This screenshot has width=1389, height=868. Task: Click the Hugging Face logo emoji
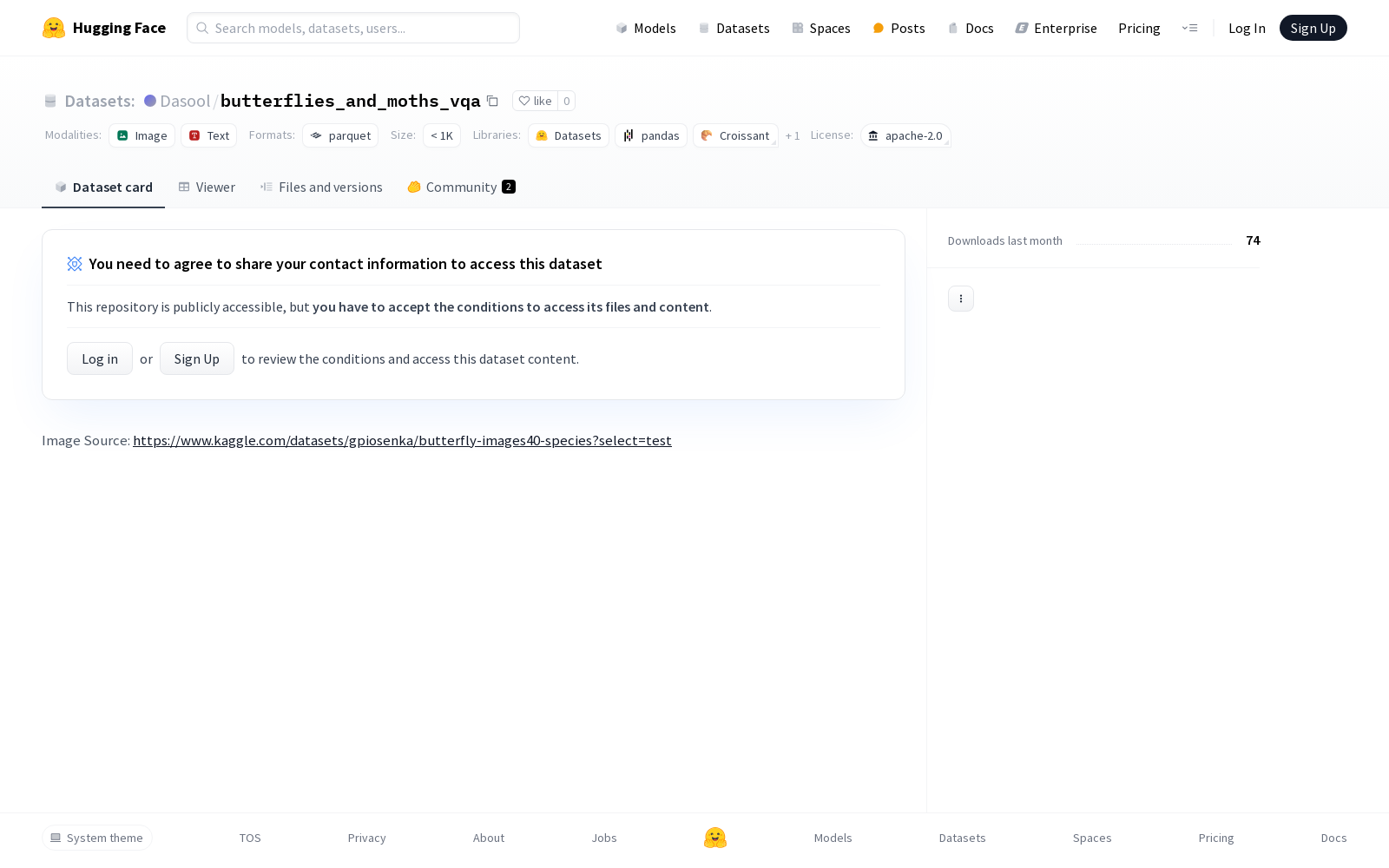tap(54, 28)
